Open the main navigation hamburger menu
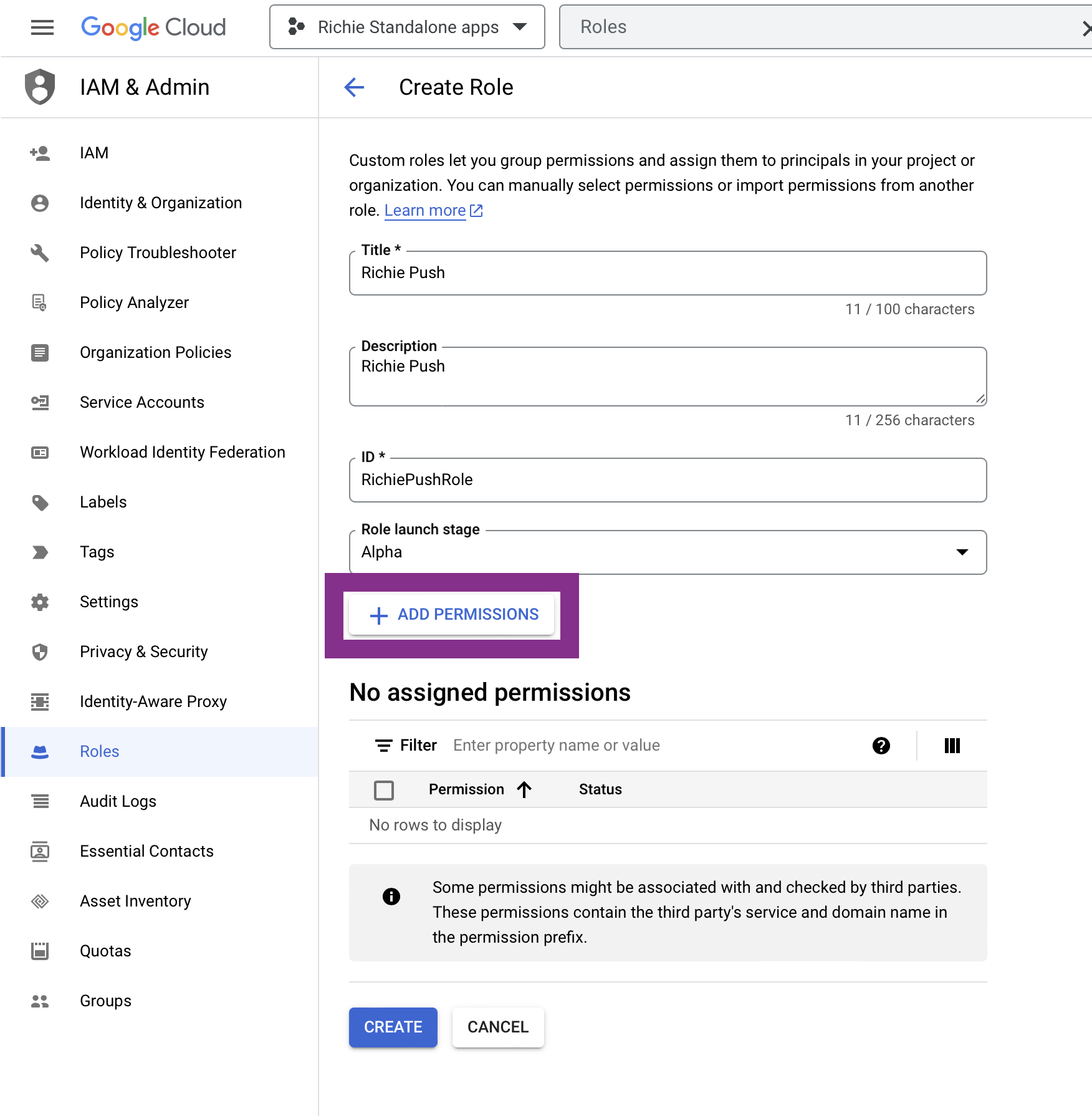The width and height of the screenshot is (1092, 1116). coord(42,27)
